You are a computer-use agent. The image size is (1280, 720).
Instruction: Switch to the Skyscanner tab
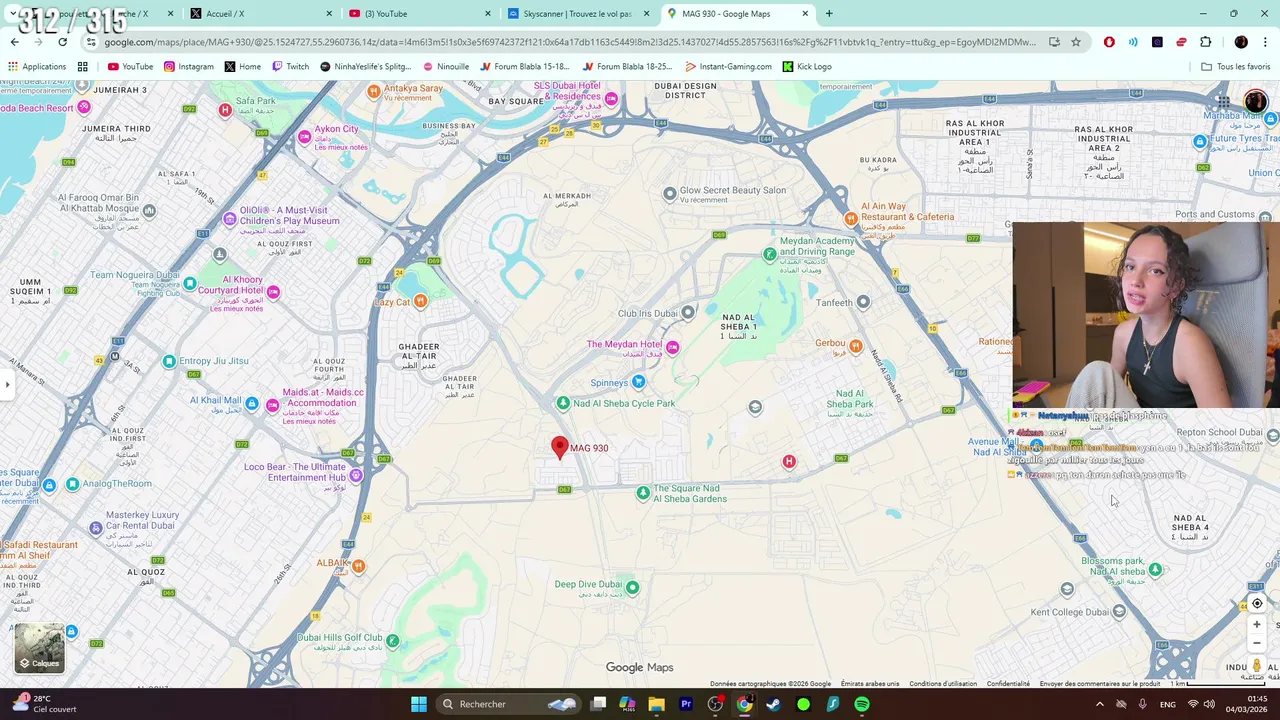578,14
